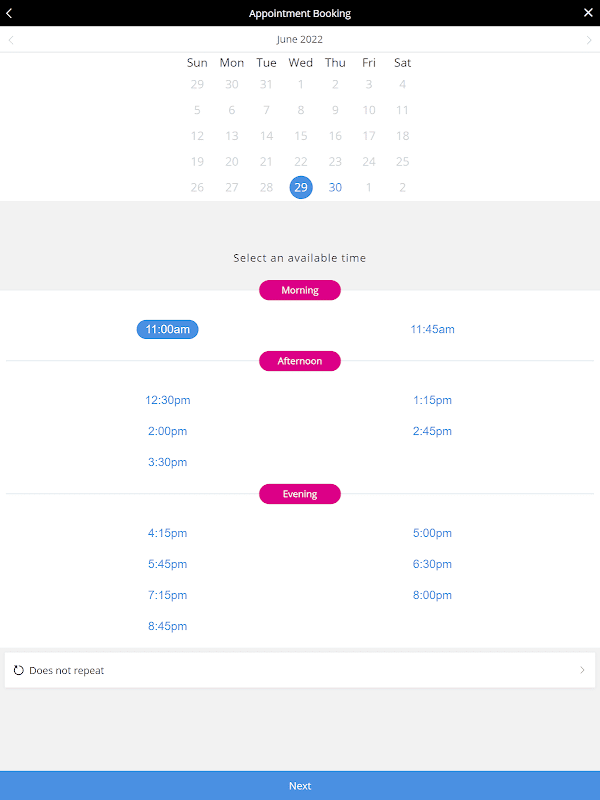Image resolution: width=600 pixels, height=800 pixels.
Task: Select the 2:45pm time slot
Action: [x=432, y=431]
